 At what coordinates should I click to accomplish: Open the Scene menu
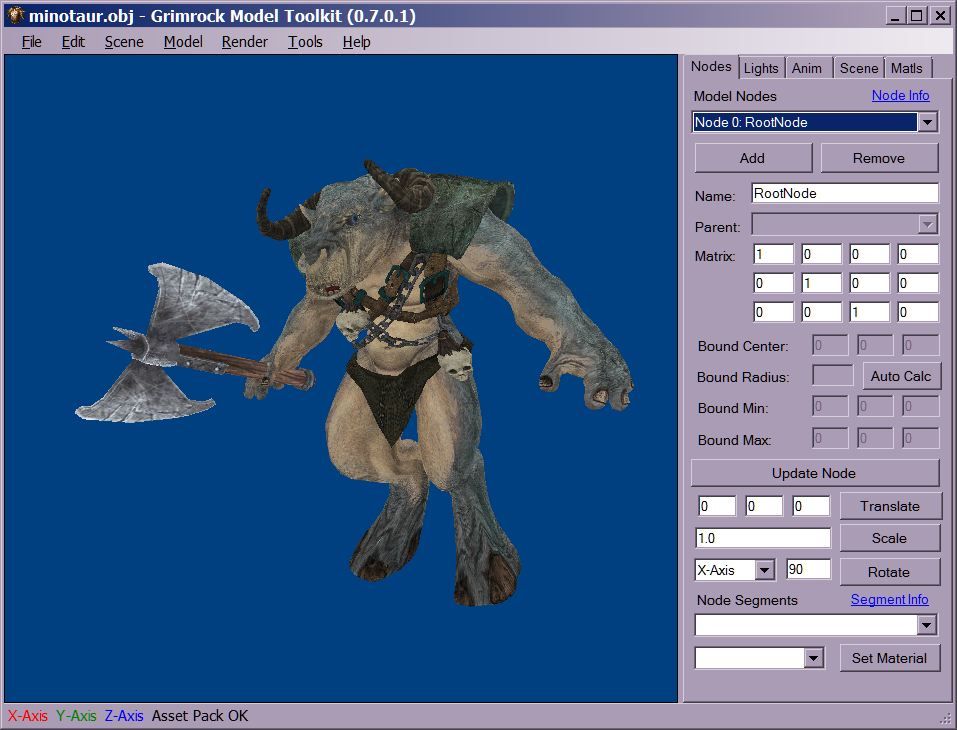(x=124, y=42)
